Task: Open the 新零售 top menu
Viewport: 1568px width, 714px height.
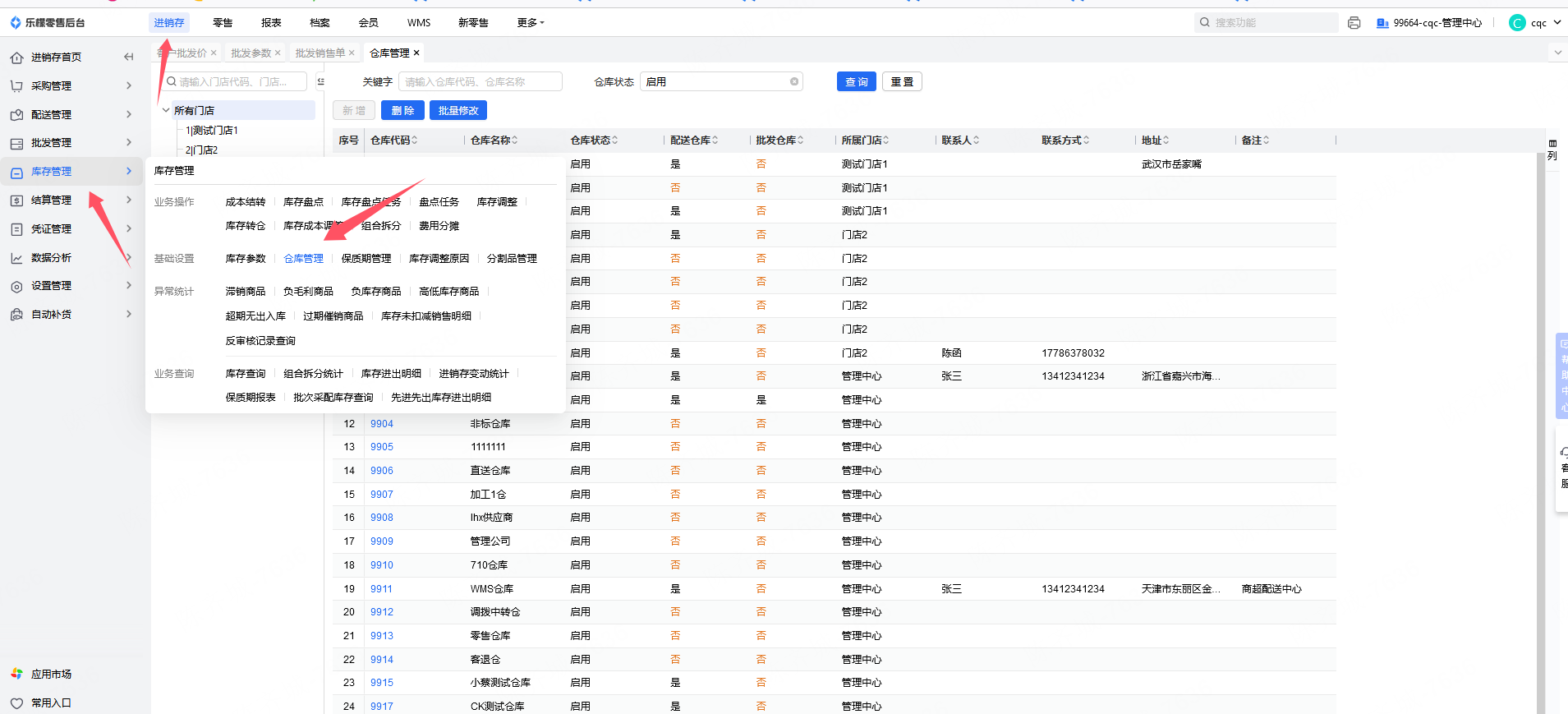Action: coord(473,23)
